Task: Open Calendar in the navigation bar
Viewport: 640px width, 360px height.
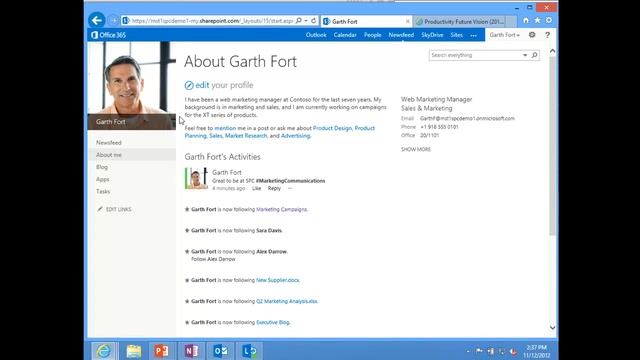Action: (x=345, y=35)
